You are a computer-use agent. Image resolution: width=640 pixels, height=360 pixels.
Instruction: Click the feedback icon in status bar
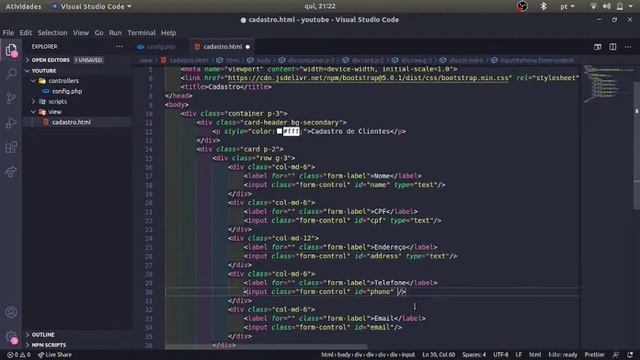pyautogui.click(x=616, y=355)
